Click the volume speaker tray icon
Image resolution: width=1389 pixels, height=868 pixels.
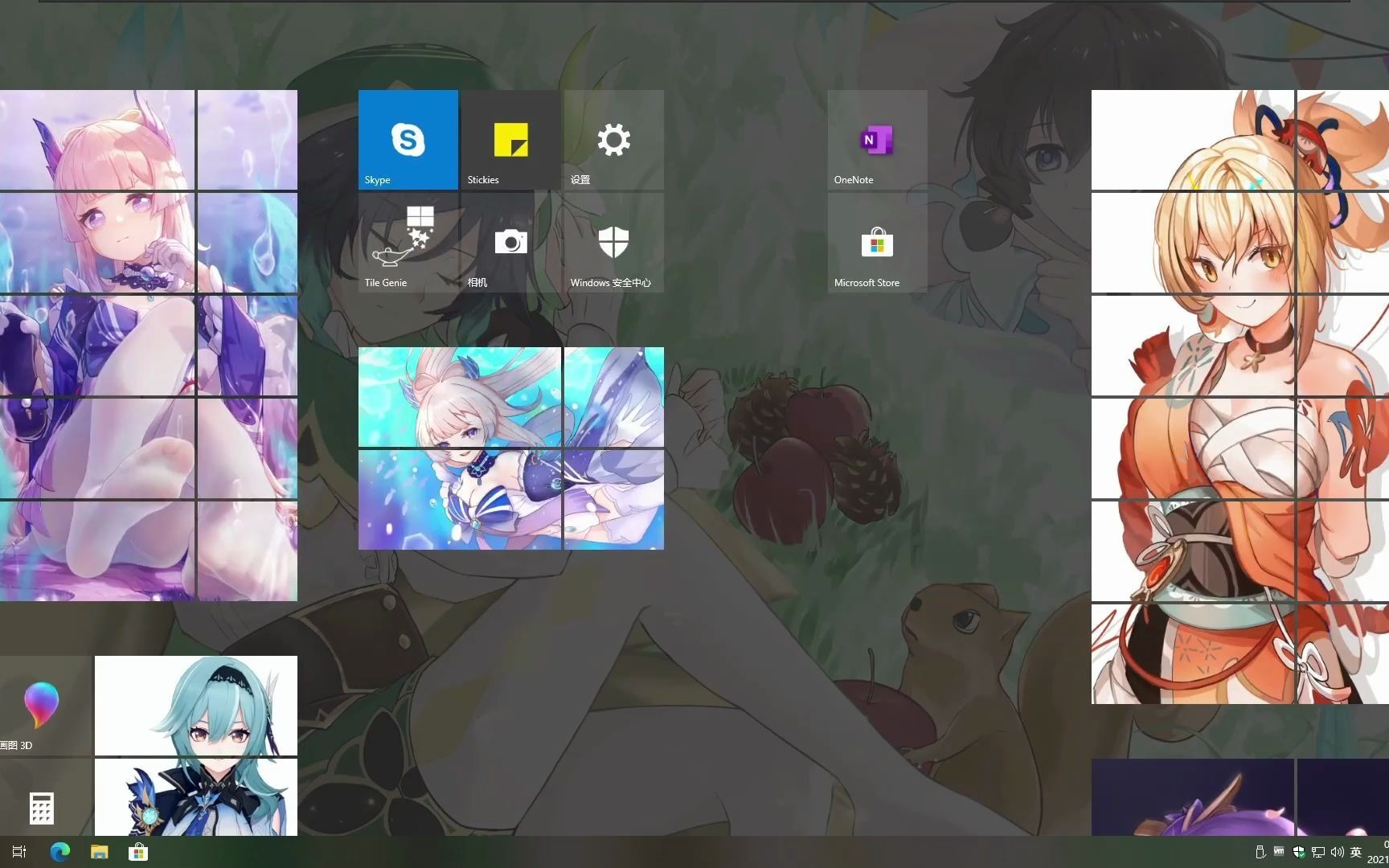1337,852
